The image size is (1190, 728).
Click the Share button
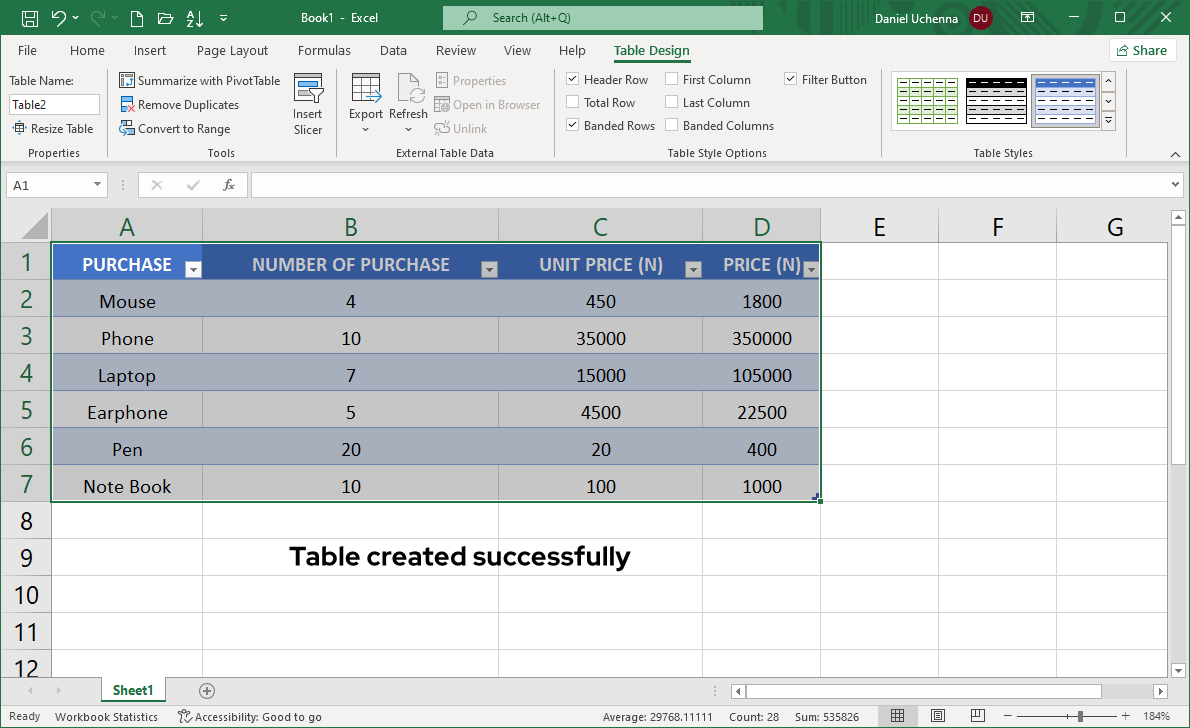coord(1141,50)
